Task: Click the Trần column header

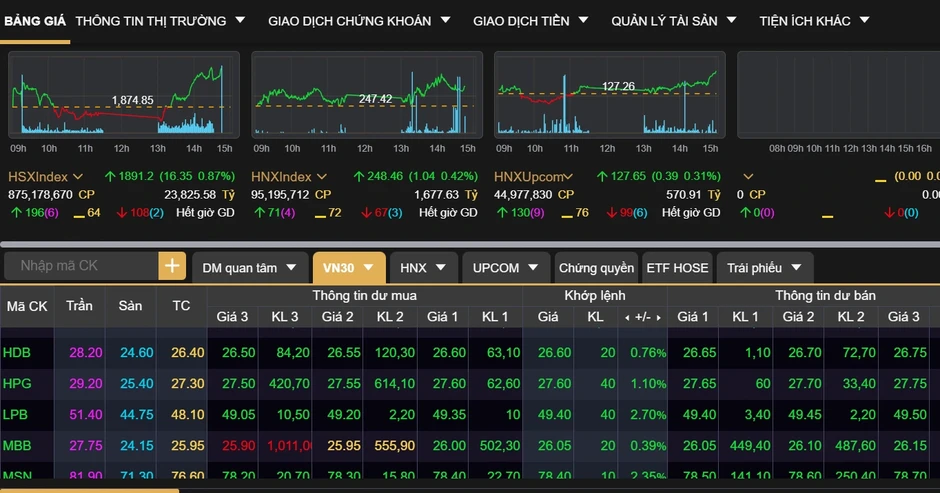Action: coord(79,306)
